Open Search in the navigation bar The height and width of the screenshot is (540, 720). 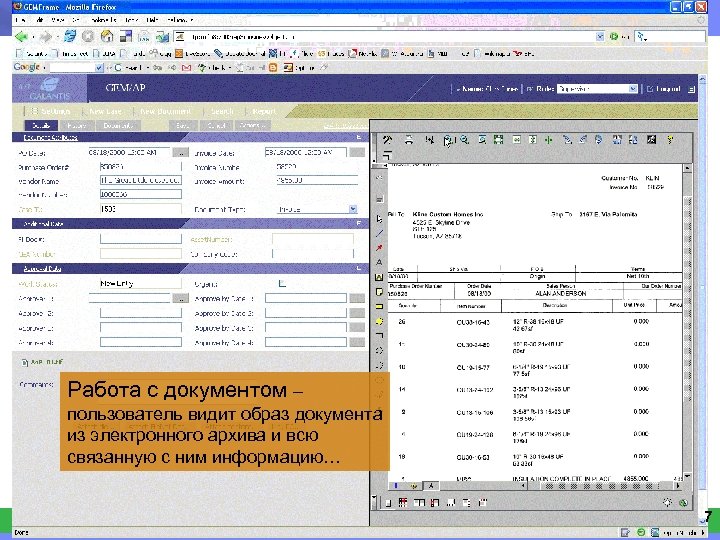pyautogui.click(x=222, y=111)
